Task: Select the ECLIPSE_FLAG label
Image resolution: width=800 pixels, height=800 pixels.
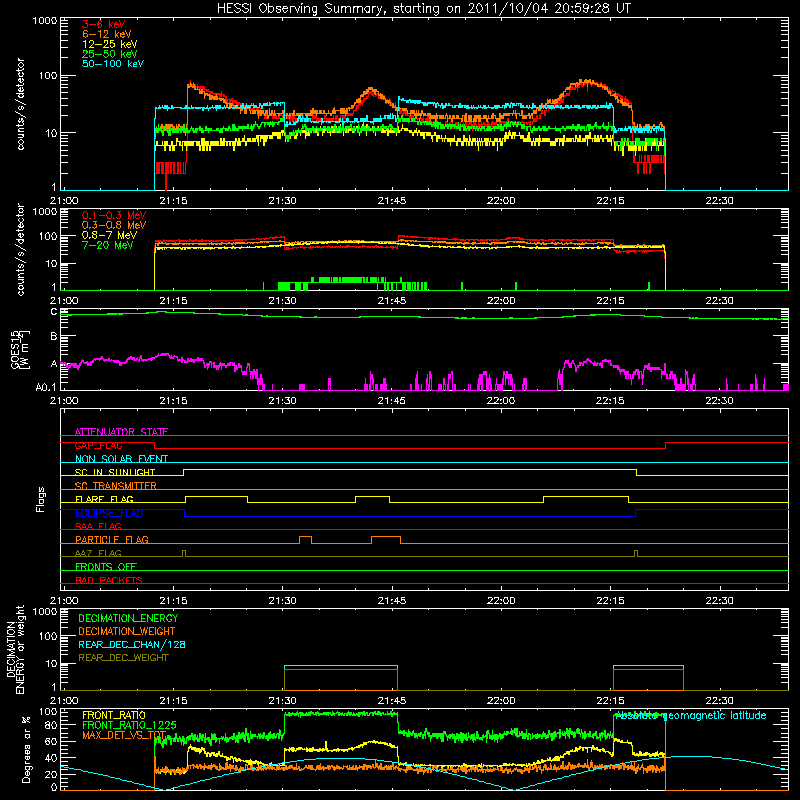Action: click(109, 513)
